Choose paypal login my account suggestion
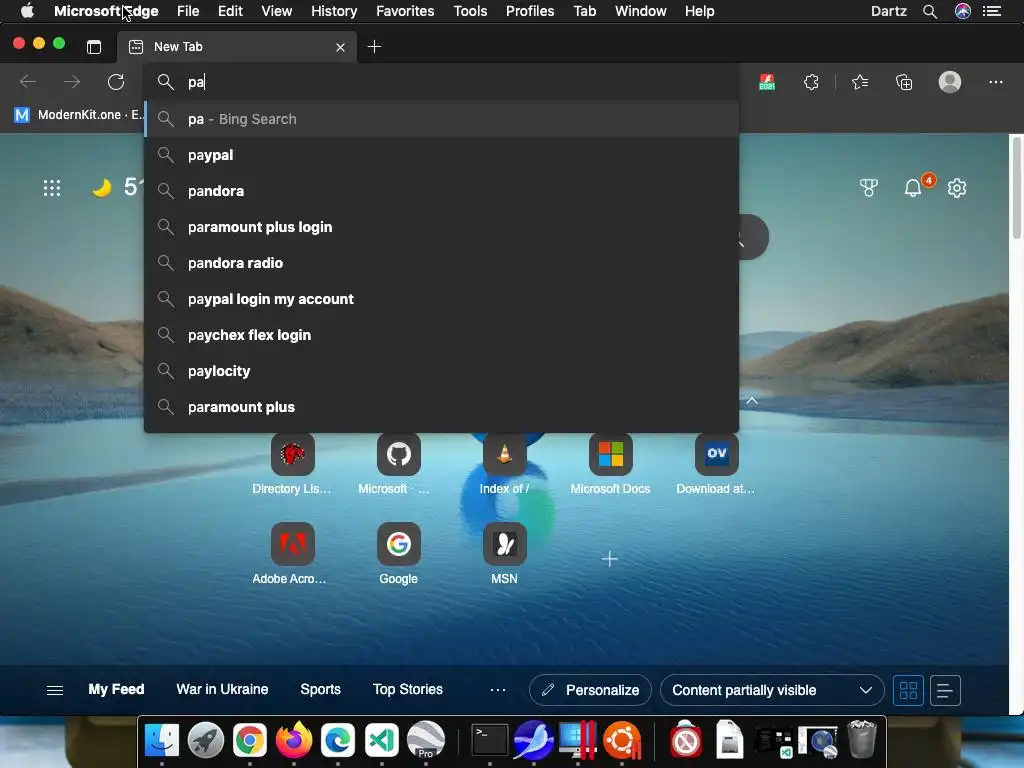This screenshot has height=768, width=1024. [441, 299]
